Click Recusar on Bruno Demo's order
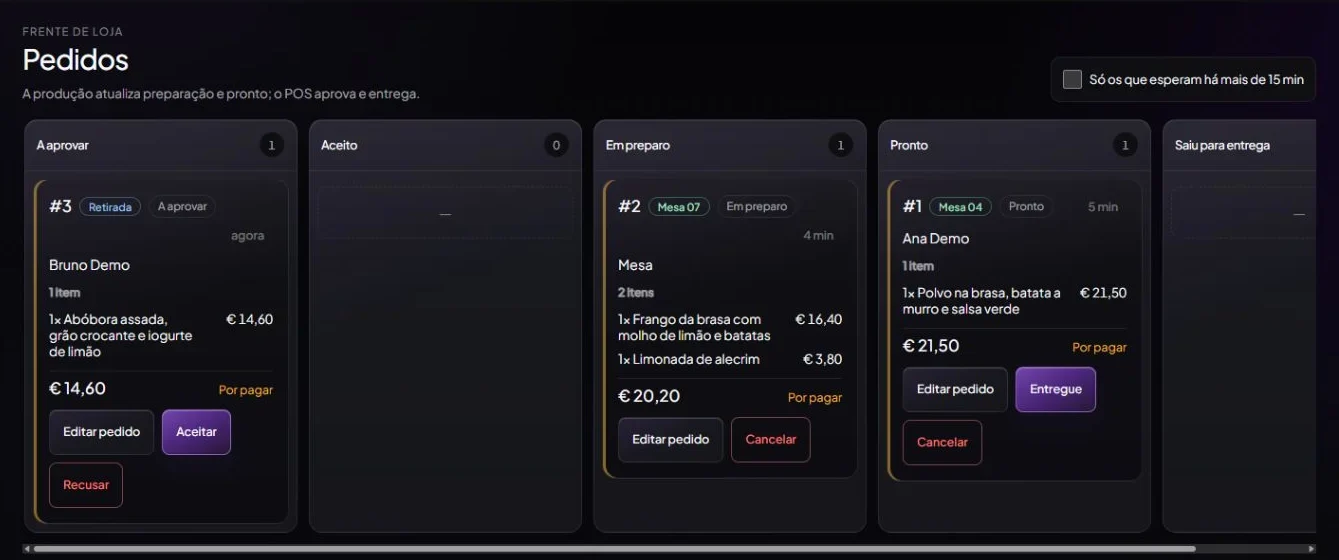The width and height of the screenshot is (1339, 560). coord(86,485)
